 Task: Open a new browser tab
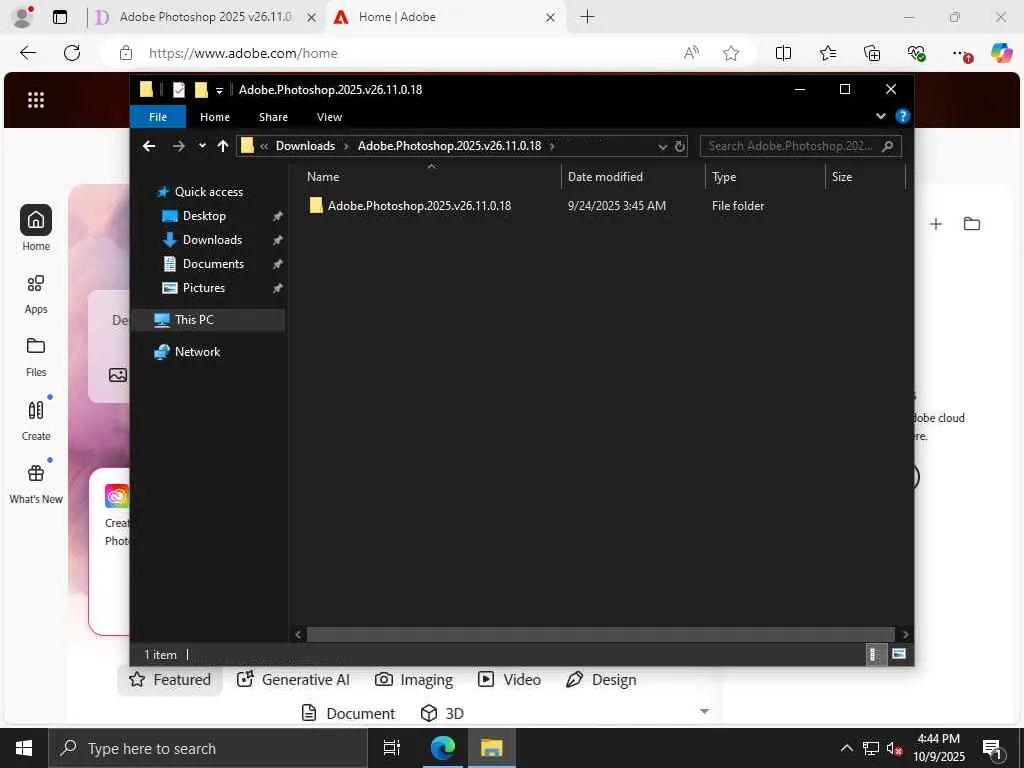[587, 17]
